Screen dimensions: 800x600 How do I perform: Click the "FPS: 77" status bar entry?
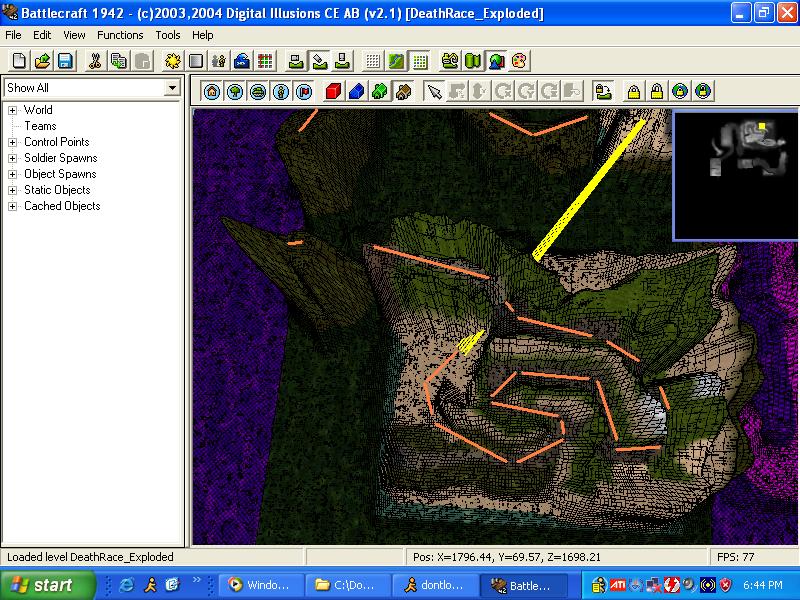click(x=735, y=557)
